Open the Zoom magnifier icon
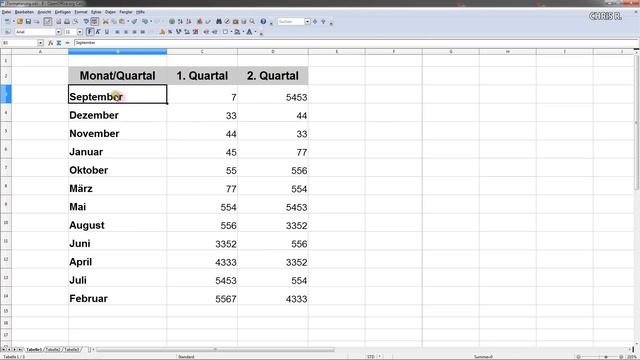The image size is (640, 360). tap(252, 21)
